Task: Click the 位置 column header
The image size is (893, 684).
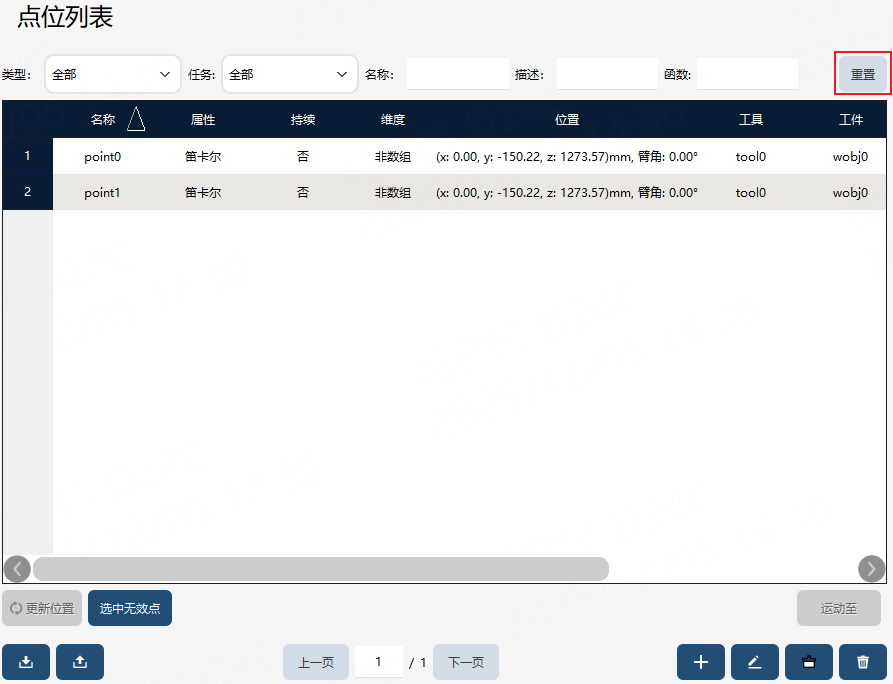Action: pos(567,120)
